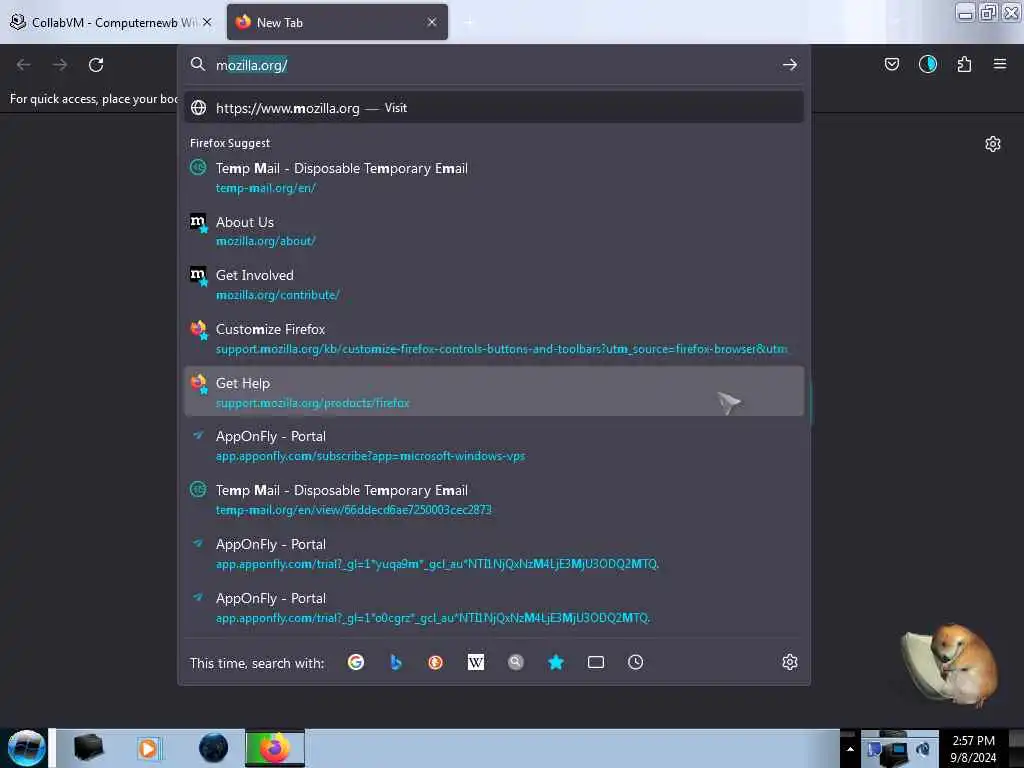Screen dimensions: 1024x768
Task: Go forward one page
Action: point(60,65)
